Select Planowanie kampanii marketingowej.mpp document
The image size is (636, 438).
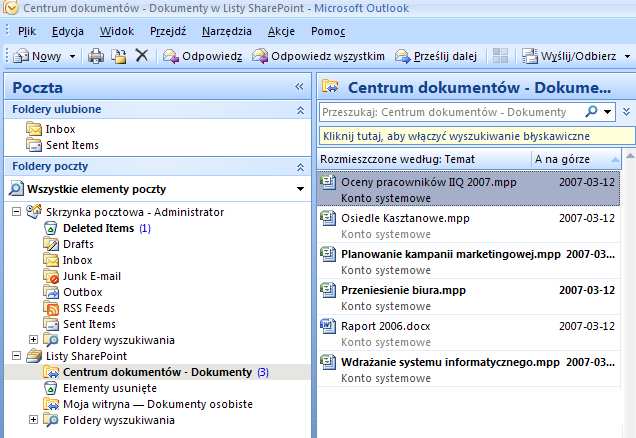click(x=468, y=262)
